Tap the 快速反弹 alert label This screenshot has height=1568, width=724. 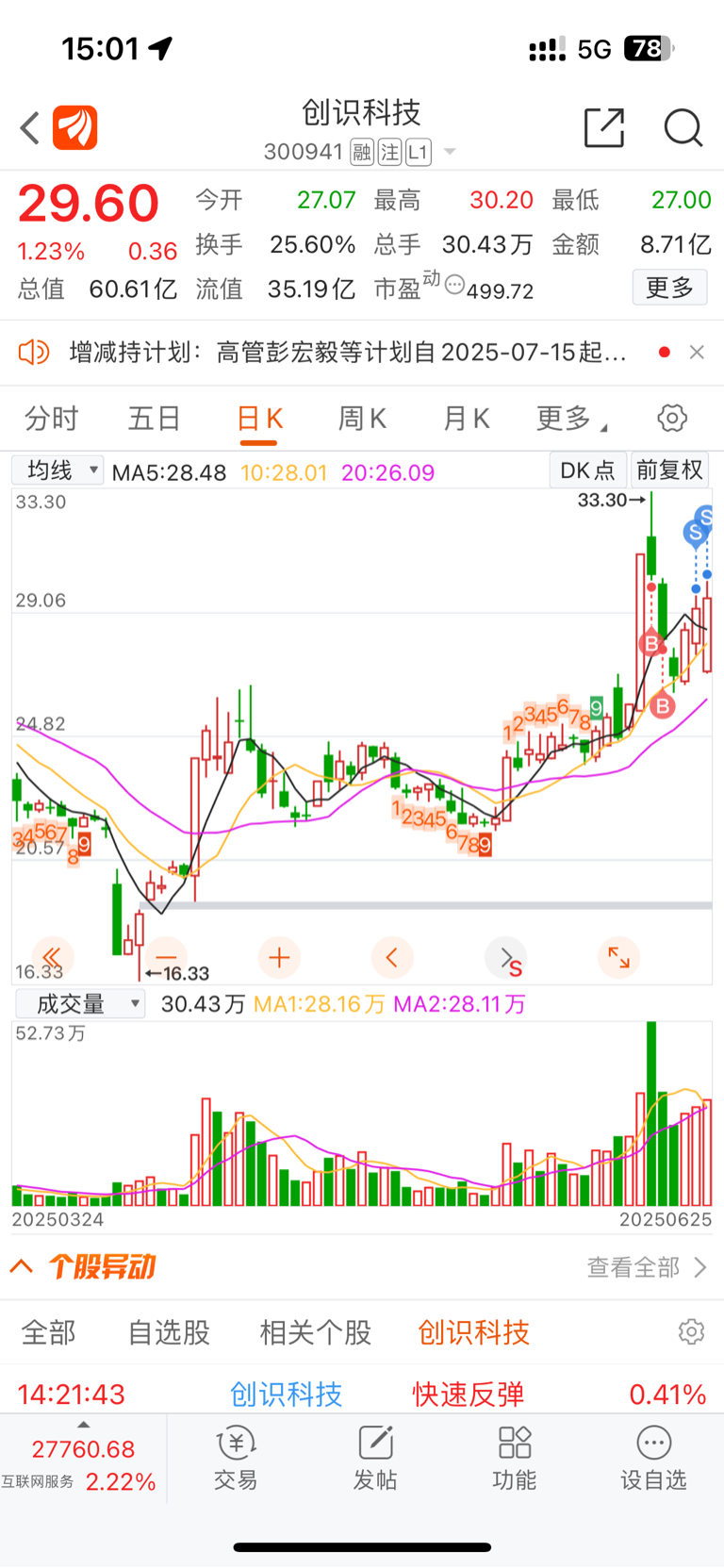coord(469,1394)
